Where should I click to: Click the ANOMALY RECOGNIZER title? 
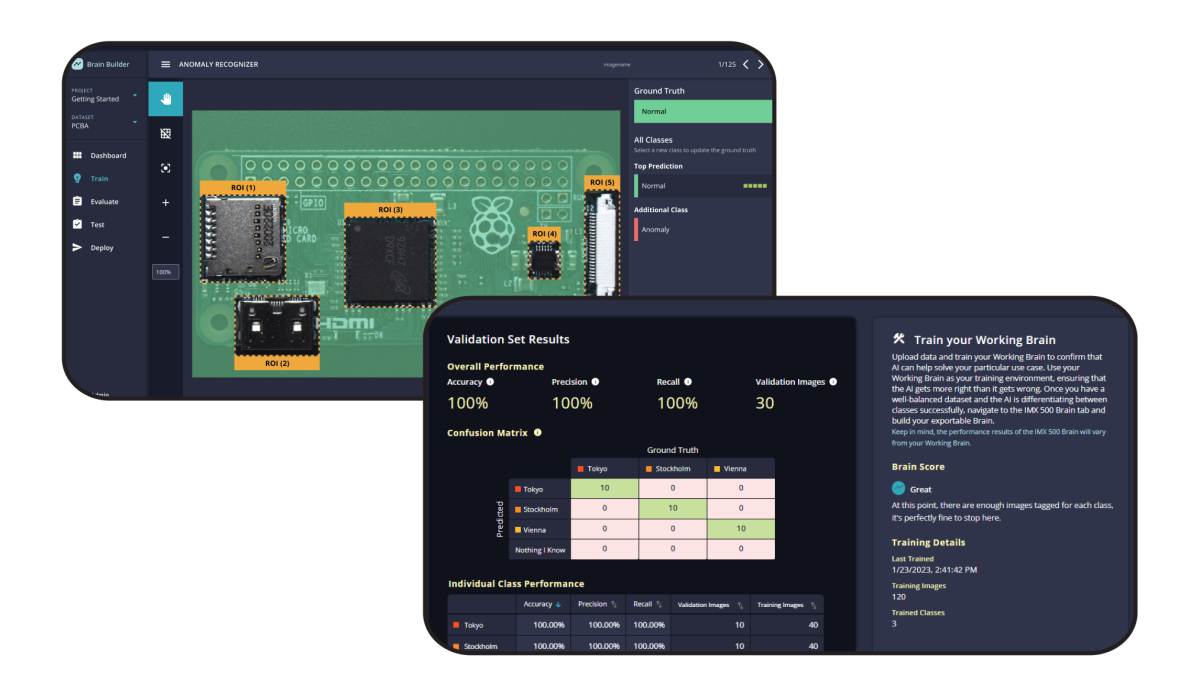[x=219, y=64]
